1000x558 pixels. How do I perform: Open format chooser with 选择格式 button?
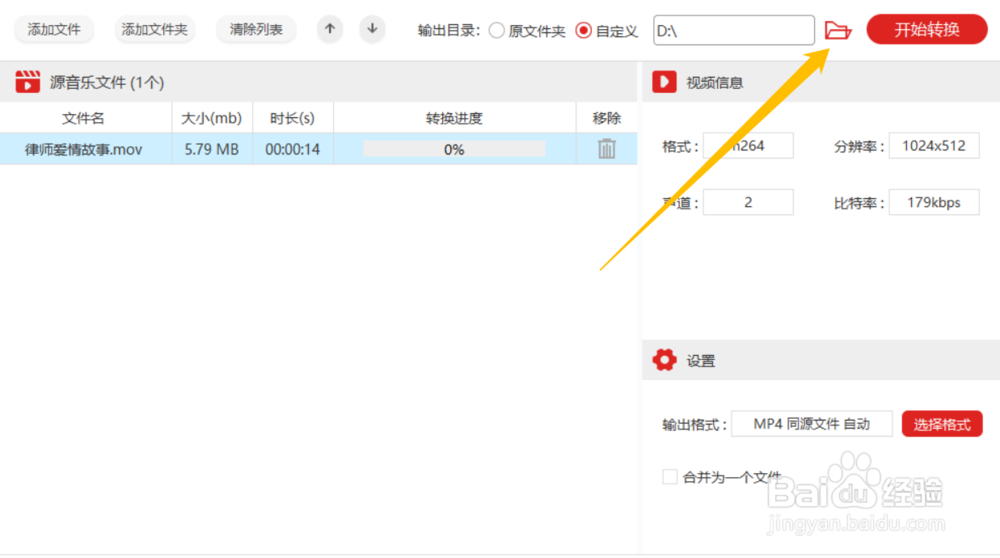[942, 424]
